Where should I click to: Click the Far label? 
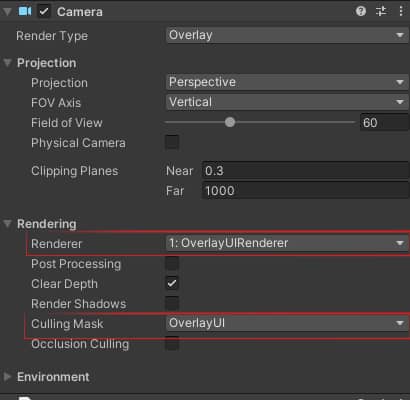click(175, 191)
